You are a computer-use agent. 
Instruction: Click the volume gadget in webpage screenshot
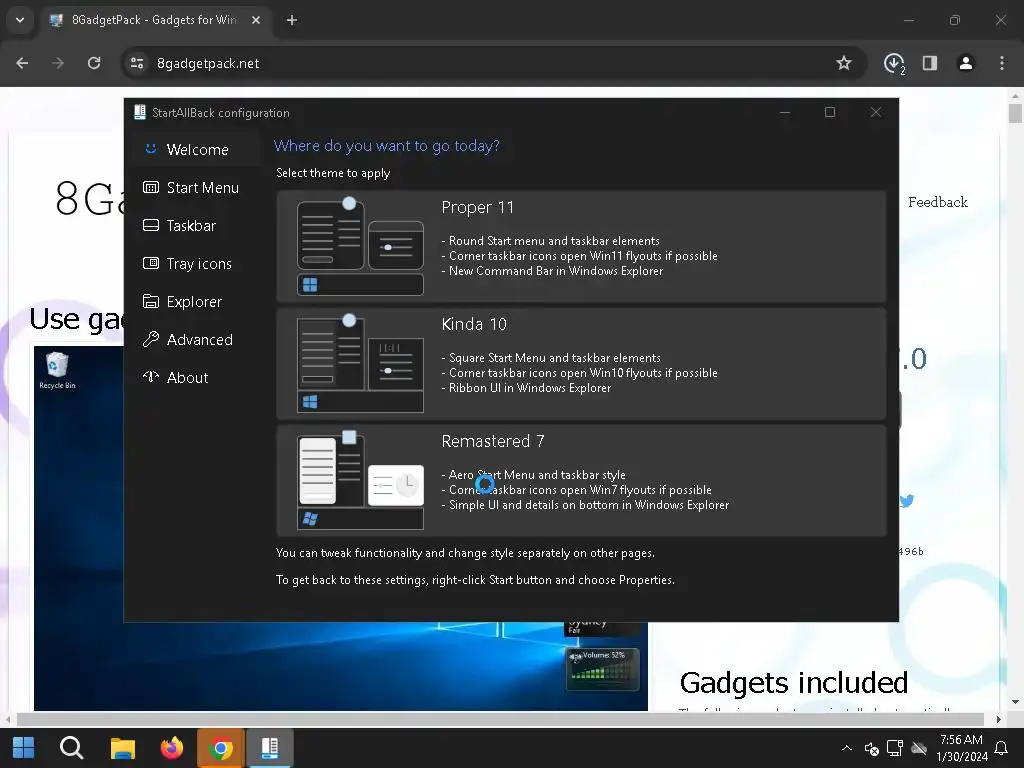tap(602, 669)
